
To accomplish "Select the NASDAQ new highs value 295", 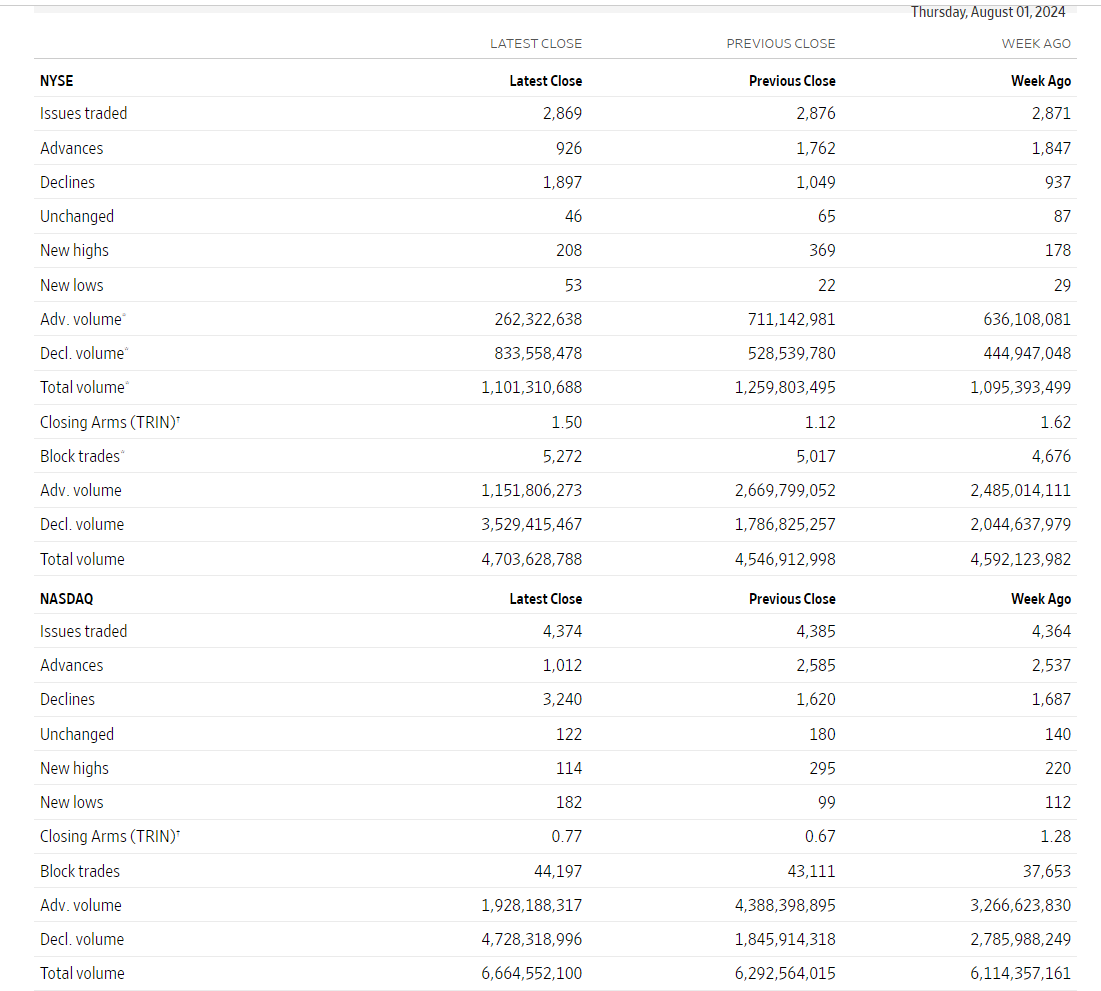I will pos(822,768).
